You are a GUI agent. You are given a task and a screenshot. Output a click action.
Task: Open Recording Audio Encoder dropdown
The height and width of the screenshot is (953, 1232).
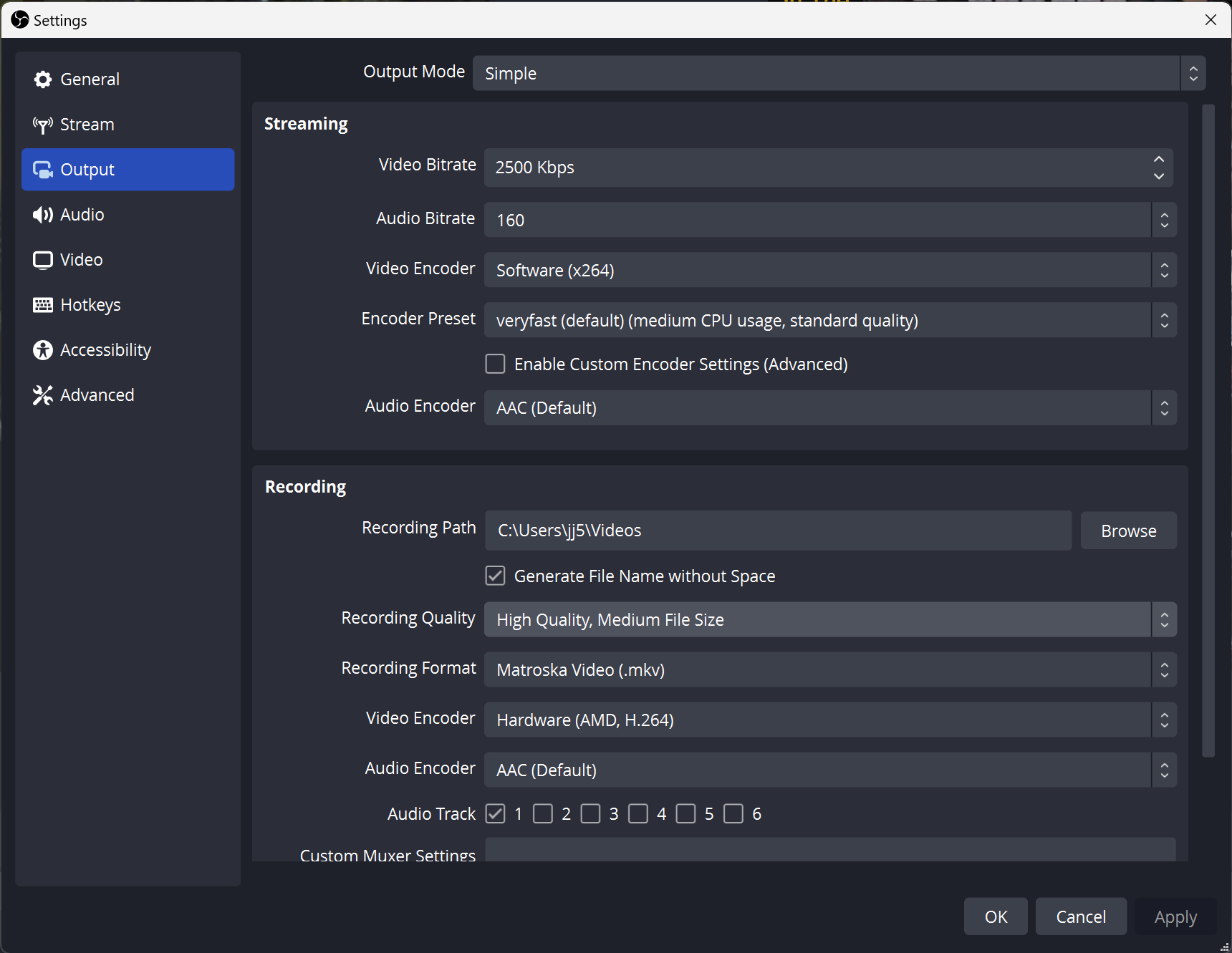pyautogui.click(x=830, y=770)
